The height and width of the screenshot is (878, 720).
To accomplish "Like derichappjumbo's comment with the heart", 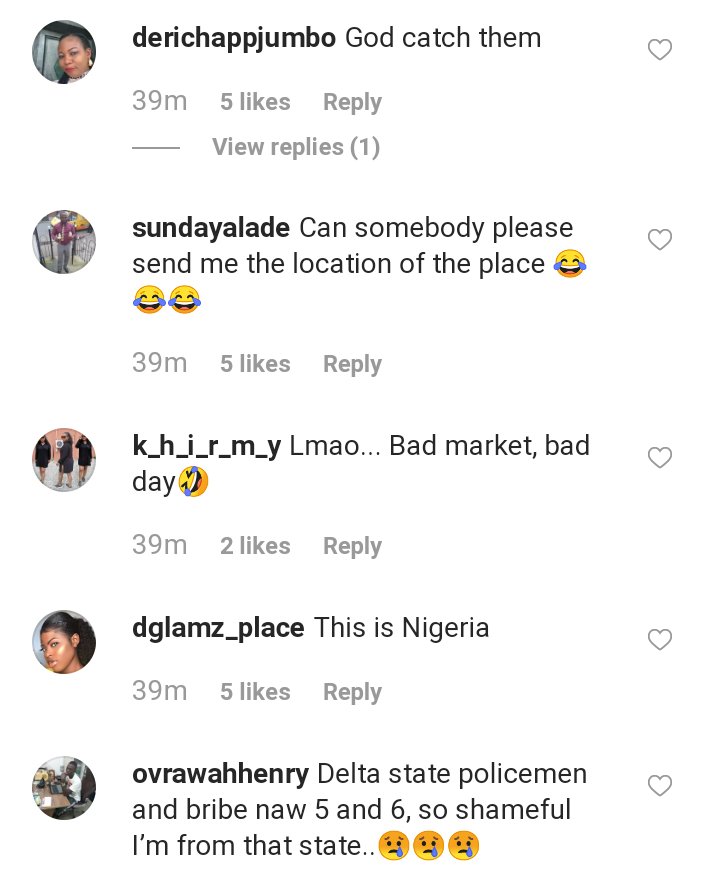I will [x=660, y=50].
